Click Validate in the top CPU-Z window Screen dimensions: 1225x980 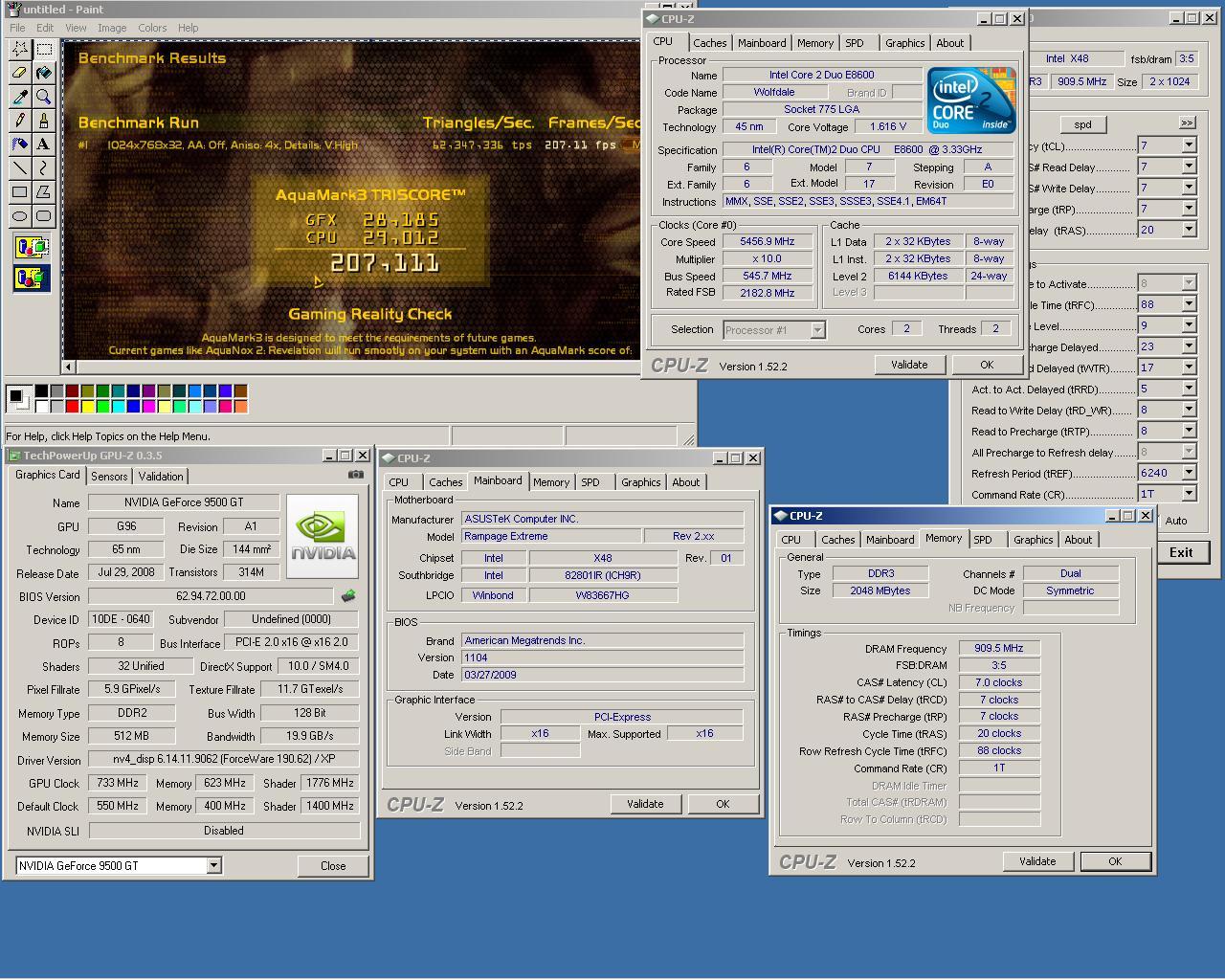(x=909, y=365)
